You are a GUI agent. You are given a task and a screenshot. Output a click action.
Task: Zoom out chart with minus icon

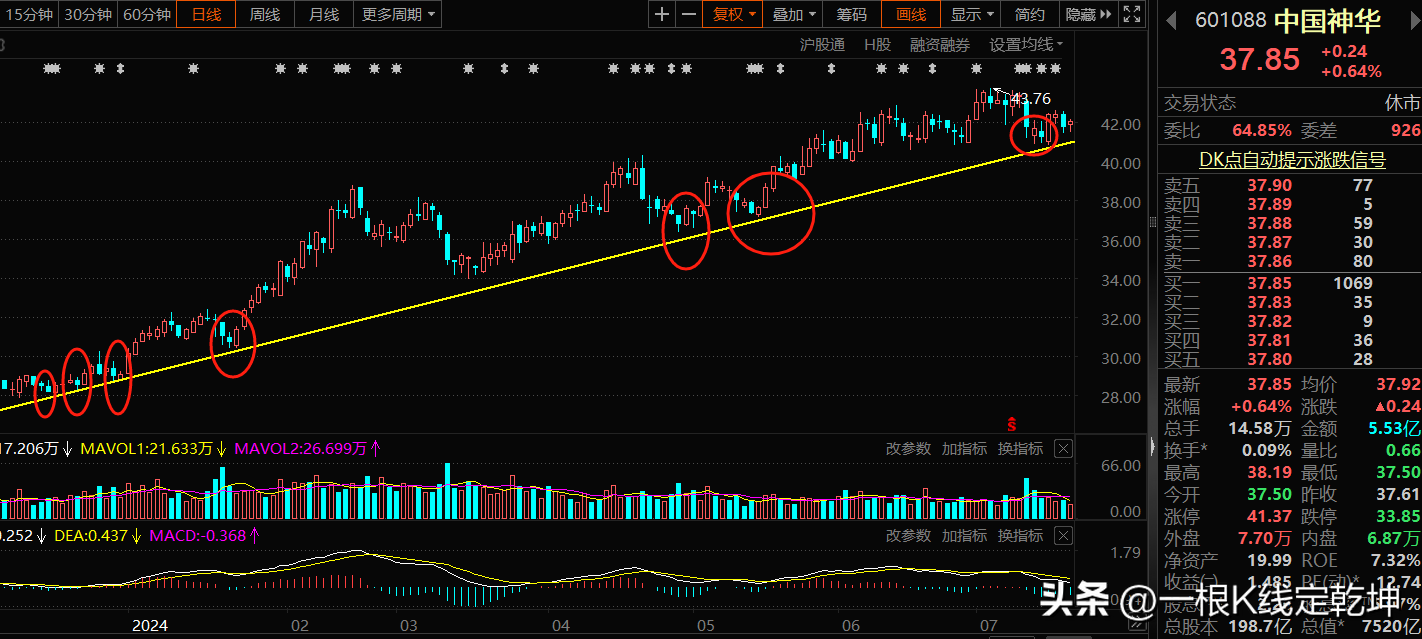click(688, 14)
